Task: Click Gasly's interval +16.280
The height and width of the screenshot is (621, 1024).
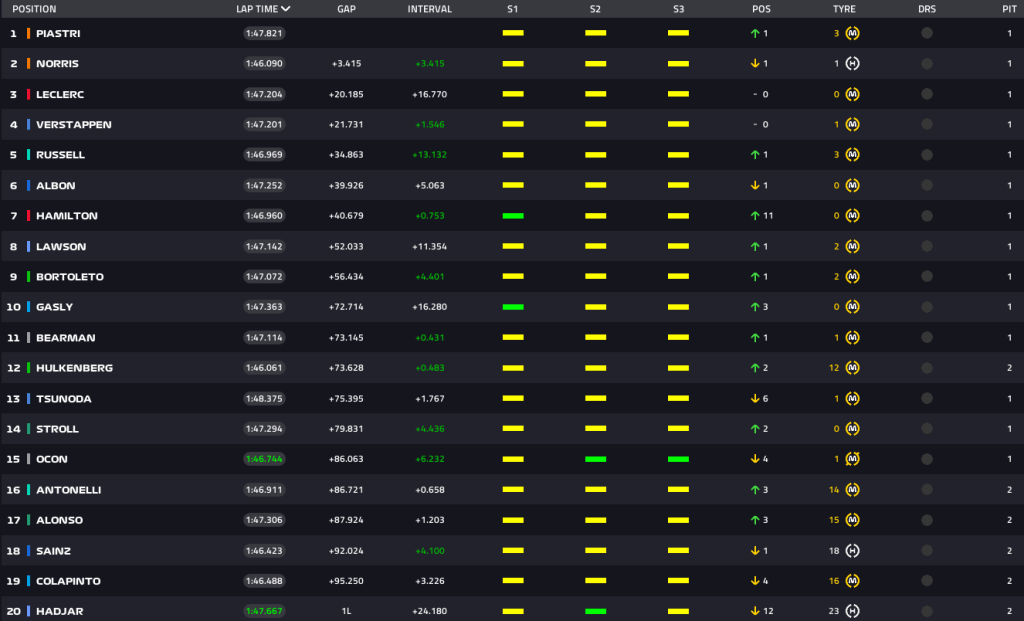Action: pyautogui.click(x=430, y=307)
